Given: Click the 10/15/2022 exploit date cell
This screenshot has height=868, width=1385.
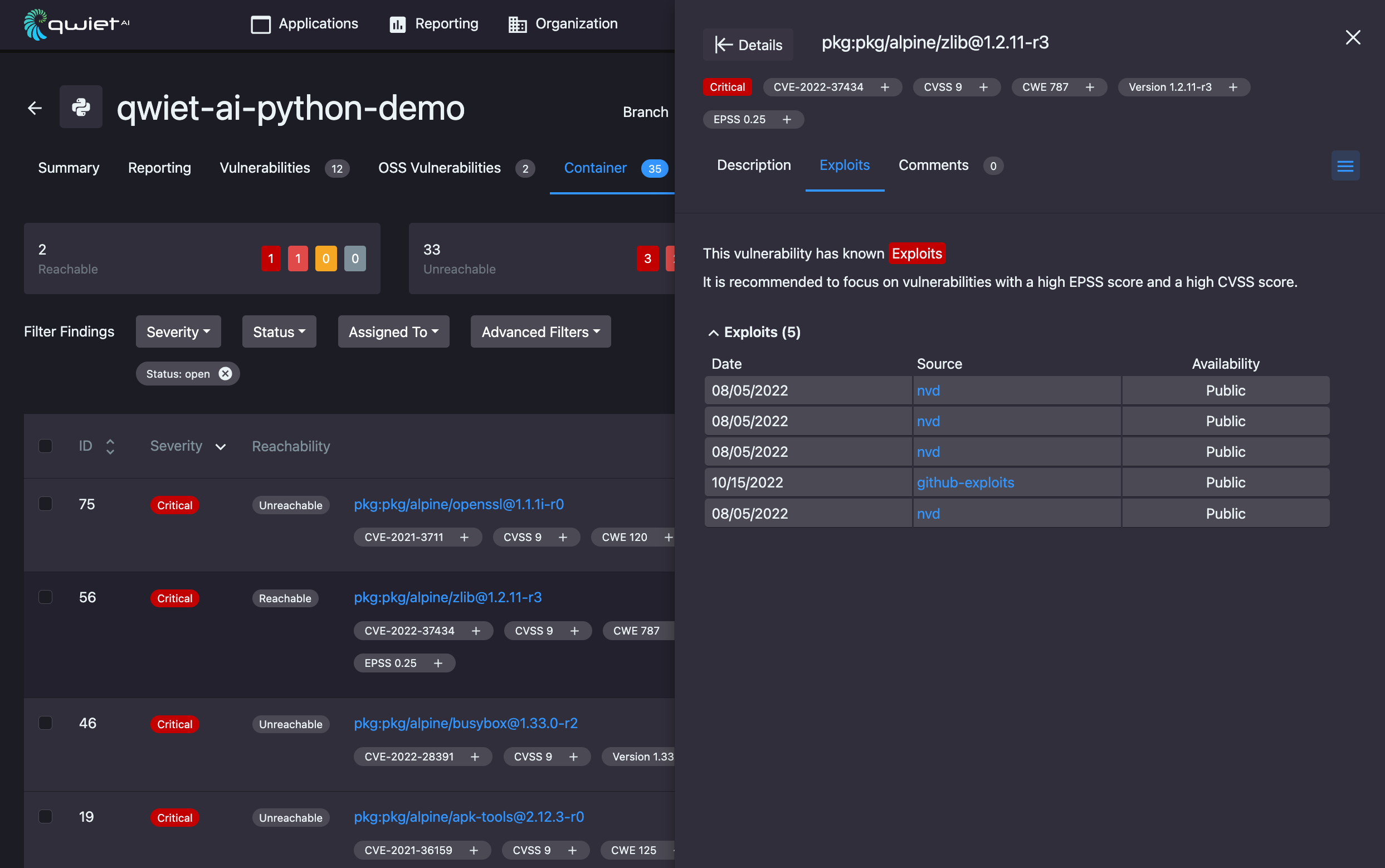Looking at the screenshot, I should [x=808, y=483].
